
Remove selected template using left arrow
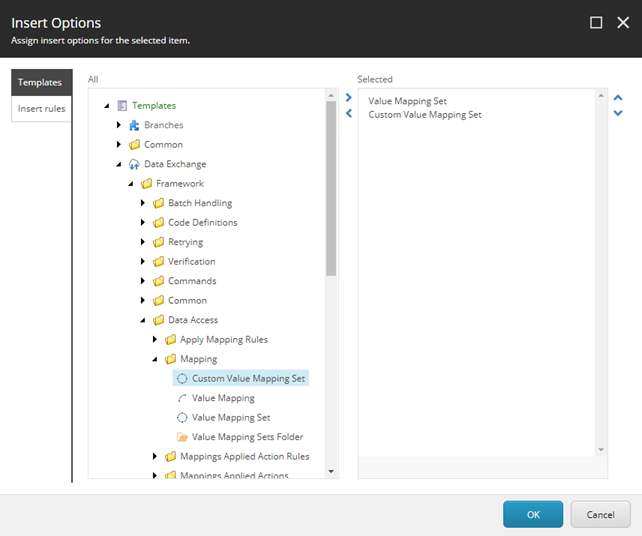348,113
